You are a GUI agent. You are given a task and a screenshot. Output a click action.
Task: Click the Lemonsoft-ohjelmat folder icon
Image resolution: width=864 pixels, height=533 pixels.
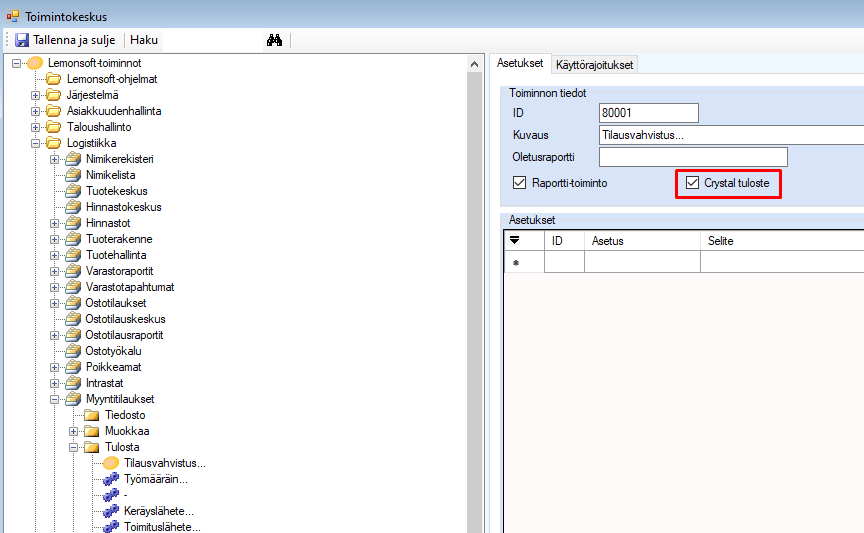pos(54,79)
